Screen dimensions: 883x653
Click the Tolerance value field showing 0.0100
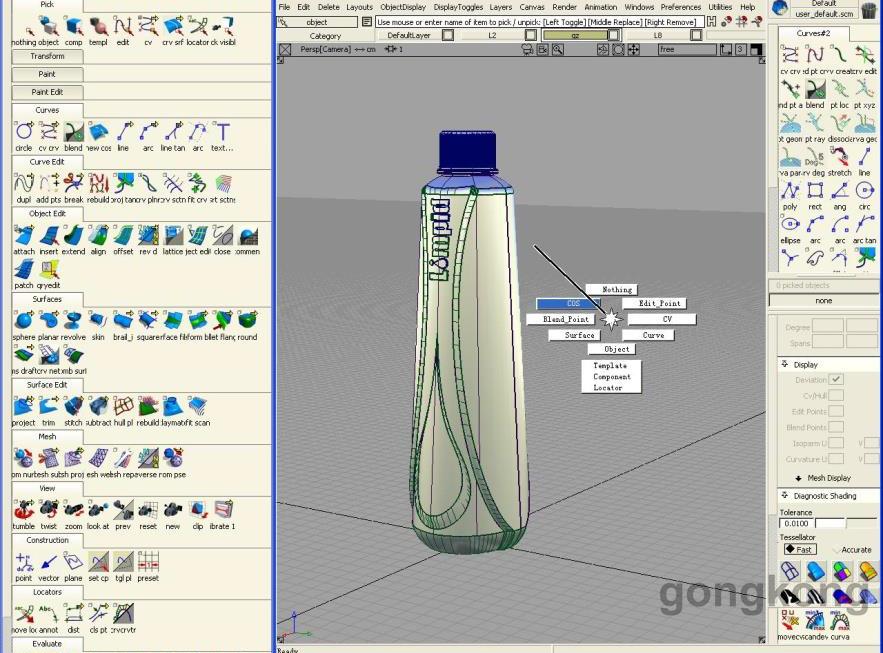point(796,524)
